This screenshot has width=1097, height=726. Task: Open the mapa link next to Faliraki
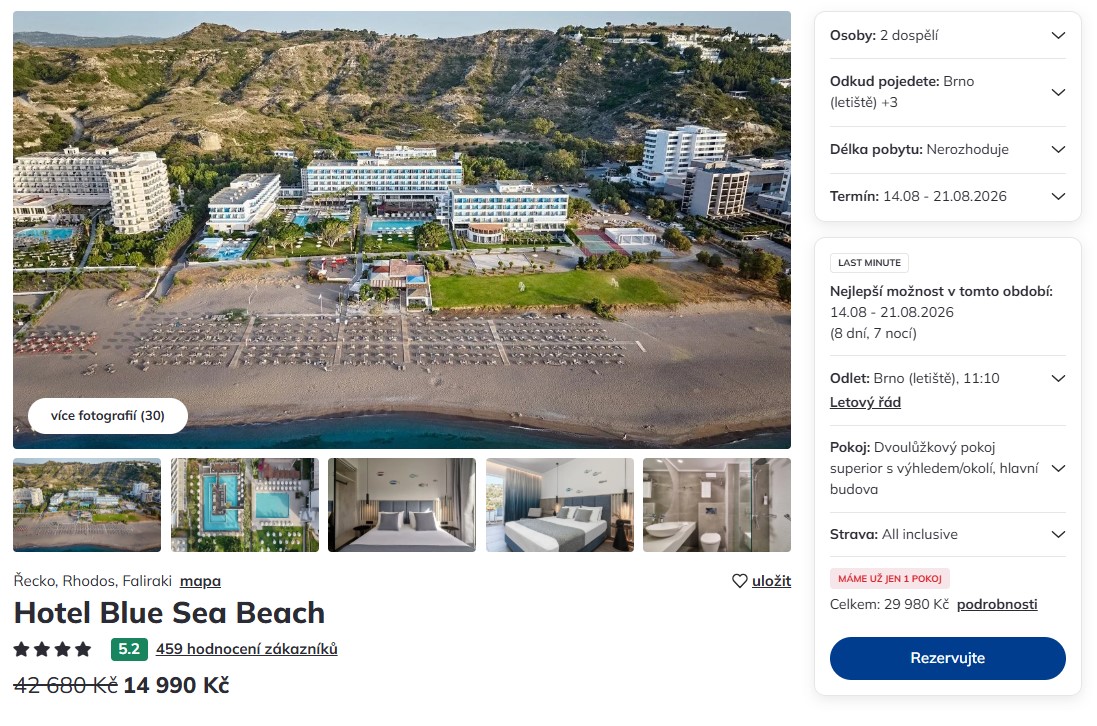pyautogui.click(x=200, y=581)
